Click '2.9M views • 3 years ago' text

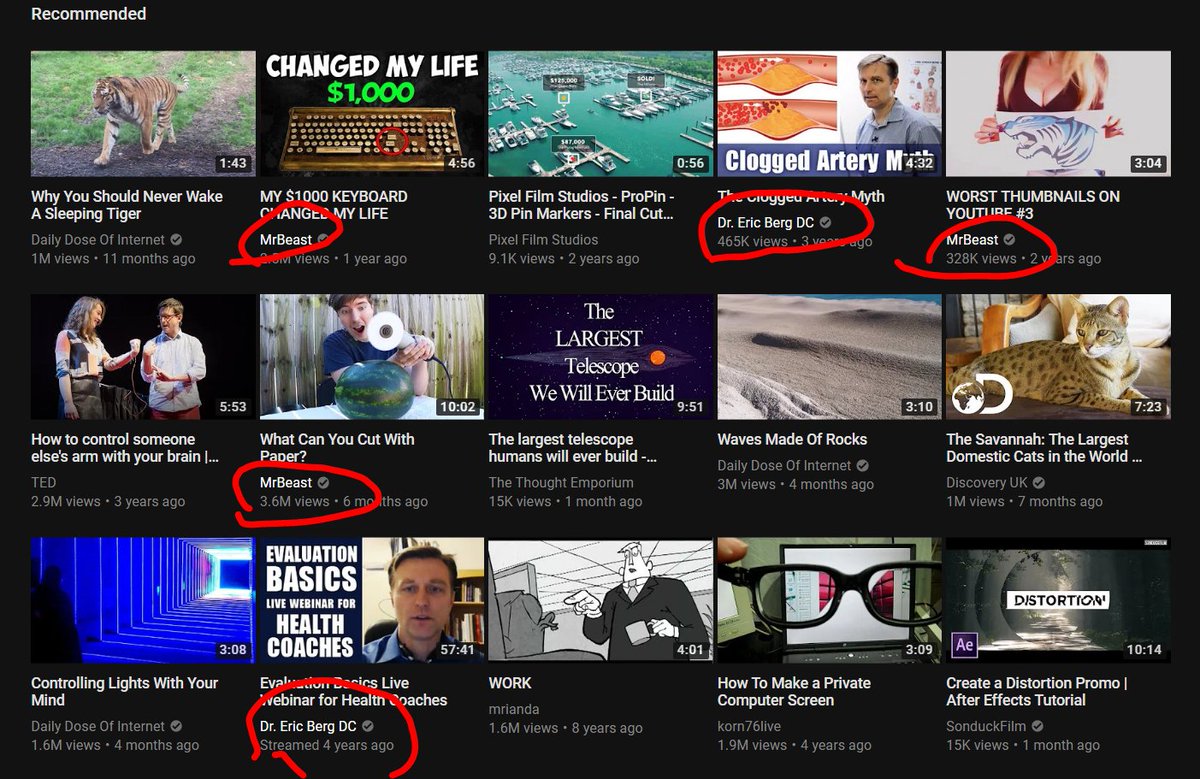pyautogui.click(x=108, y=501)
